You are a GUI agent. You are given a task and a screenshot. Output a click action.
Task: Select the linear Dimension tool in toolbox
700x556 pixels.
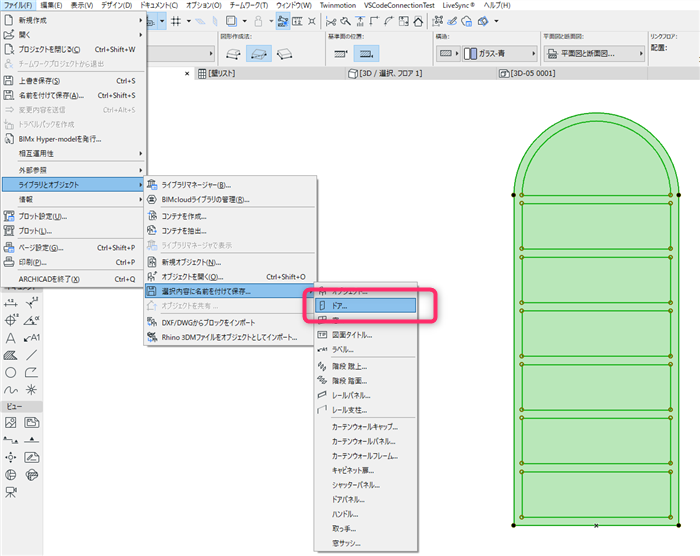tap(11, 303)
